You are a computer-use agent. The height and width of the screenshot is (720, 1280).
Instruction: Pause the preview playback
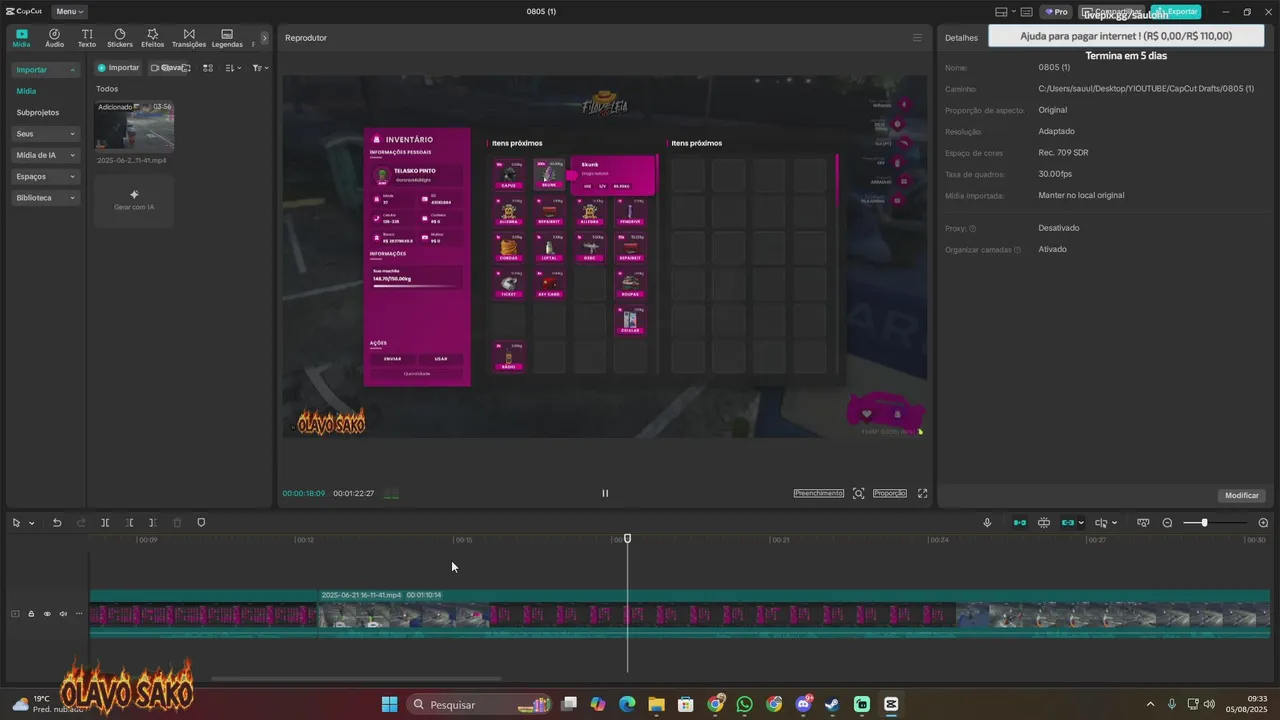604,493
